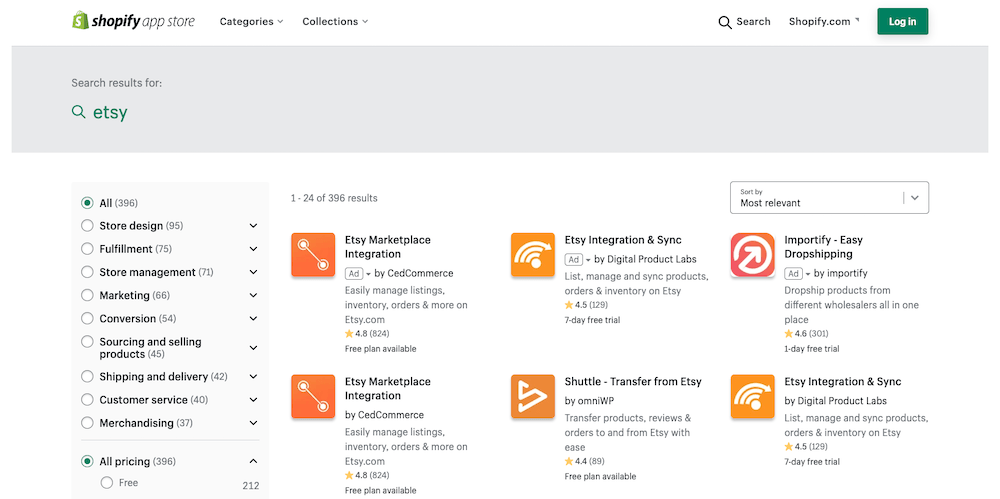Open Etsy Integration & Sync ad app icon

pos(533,255)
